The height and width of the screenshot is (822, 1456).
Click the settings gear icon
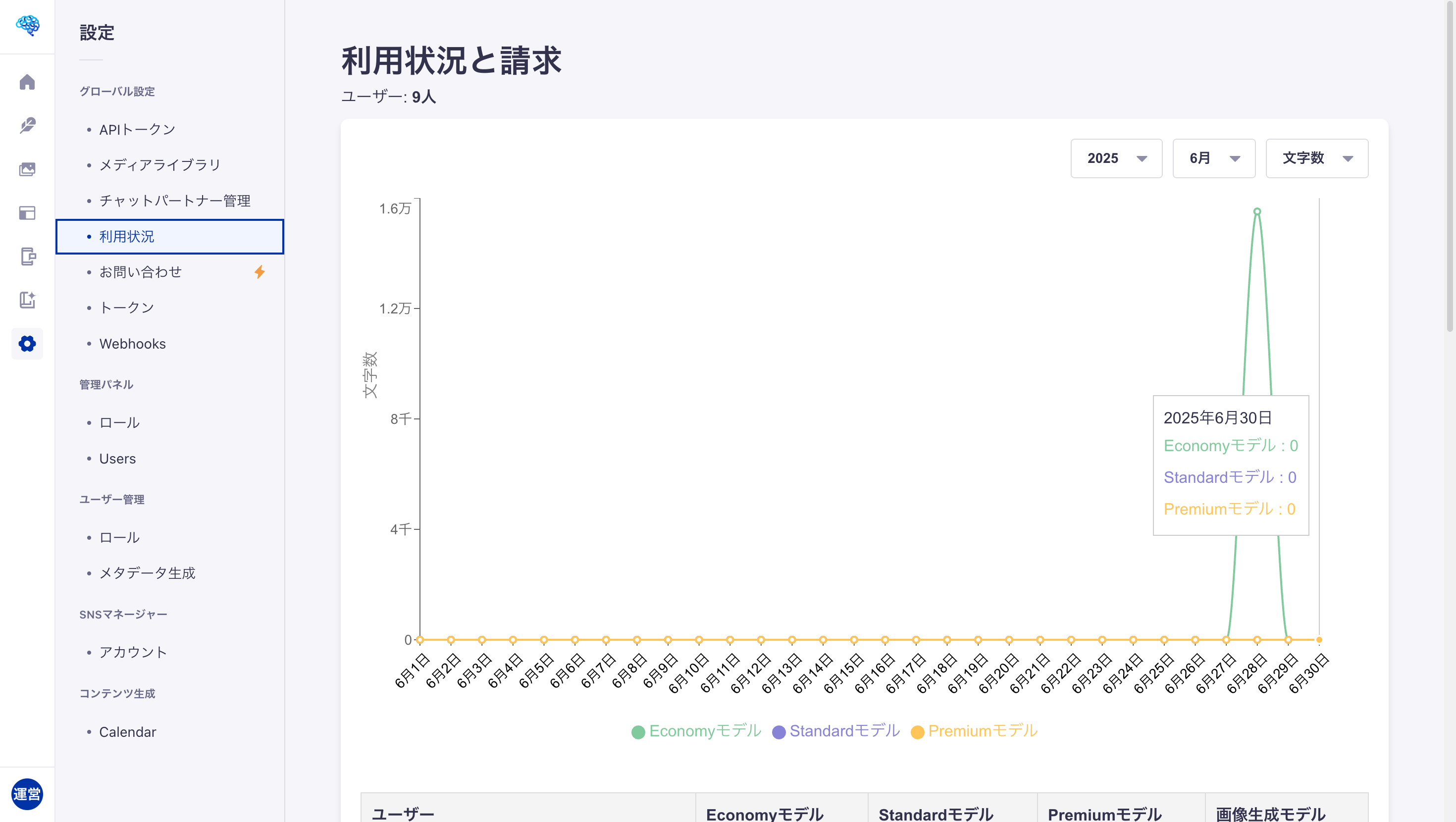(27, 343)
